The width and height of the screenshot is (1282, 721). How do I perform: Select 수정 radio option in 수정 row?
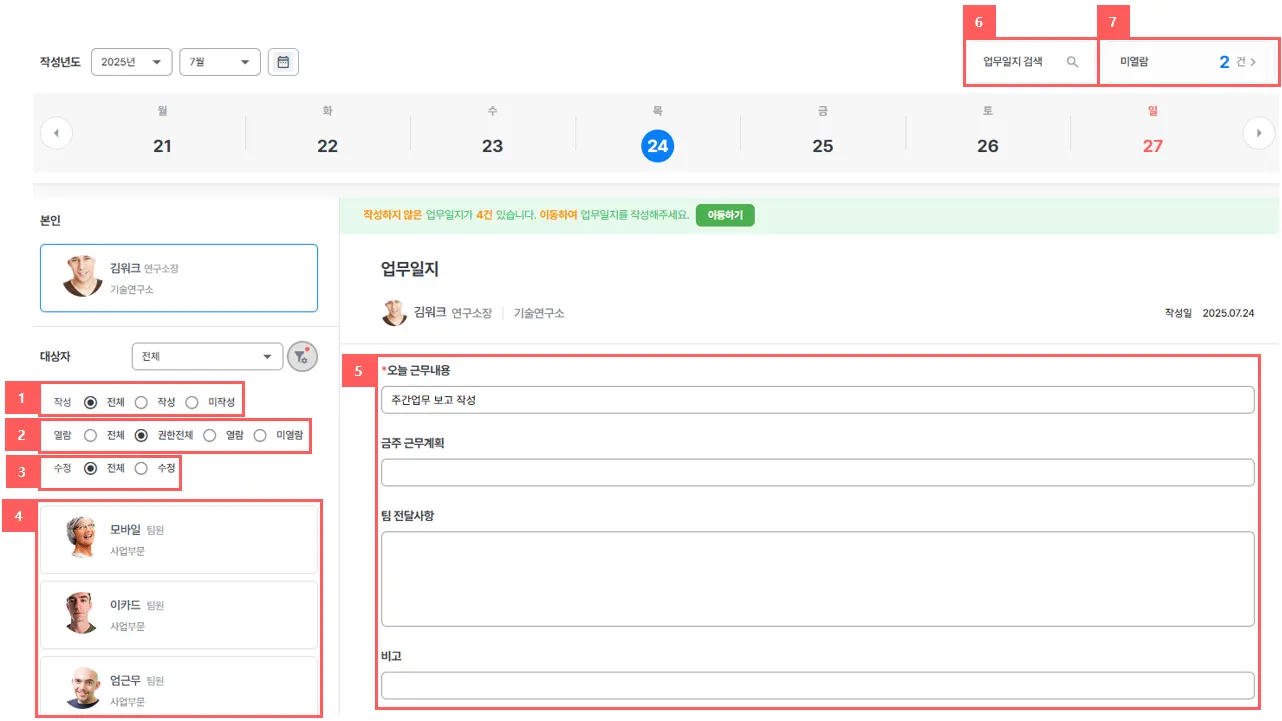(141, 468)
